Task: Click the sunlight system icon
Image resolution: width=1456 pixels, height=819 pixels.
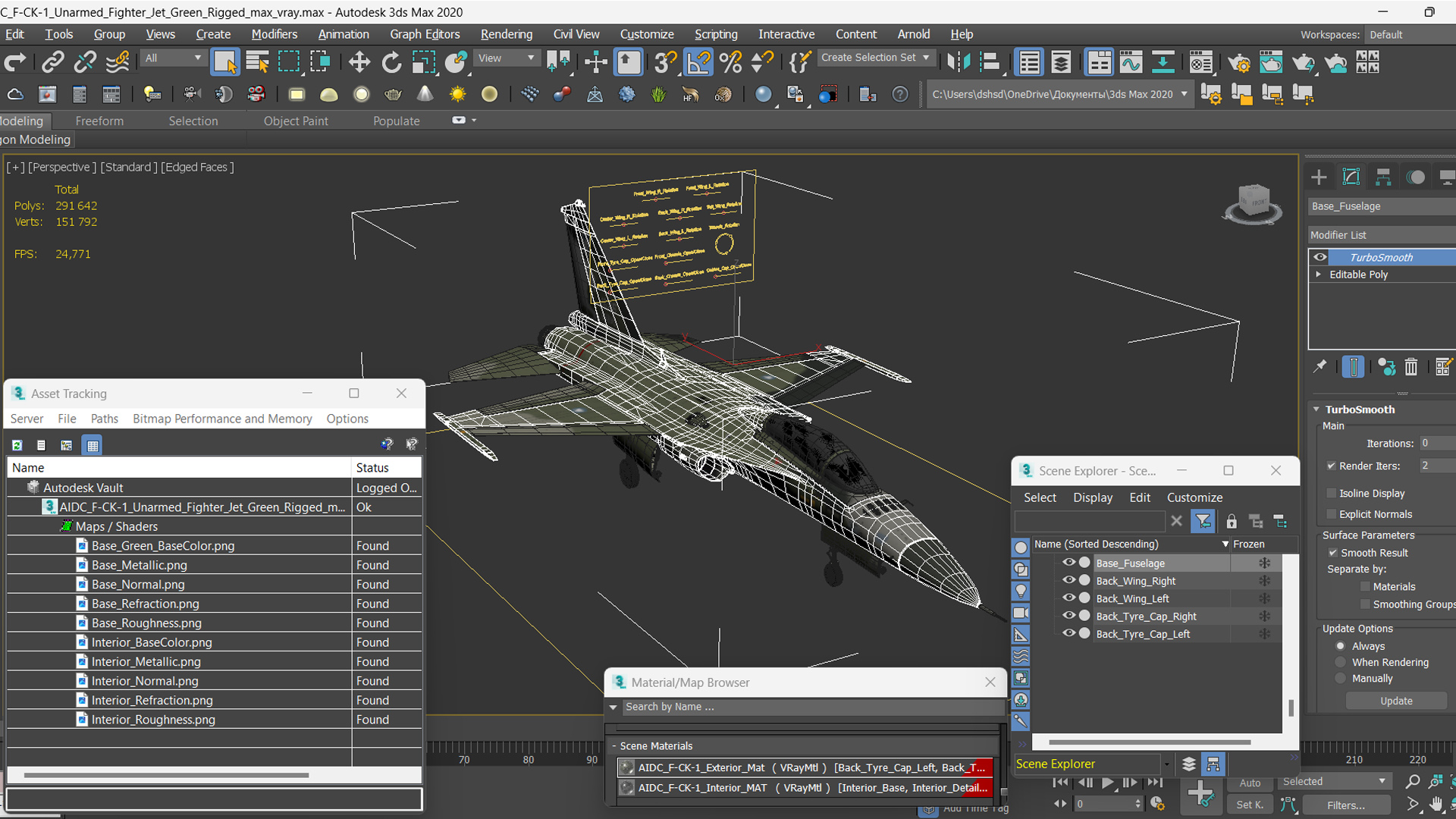Action: click(x=457, y=94)
